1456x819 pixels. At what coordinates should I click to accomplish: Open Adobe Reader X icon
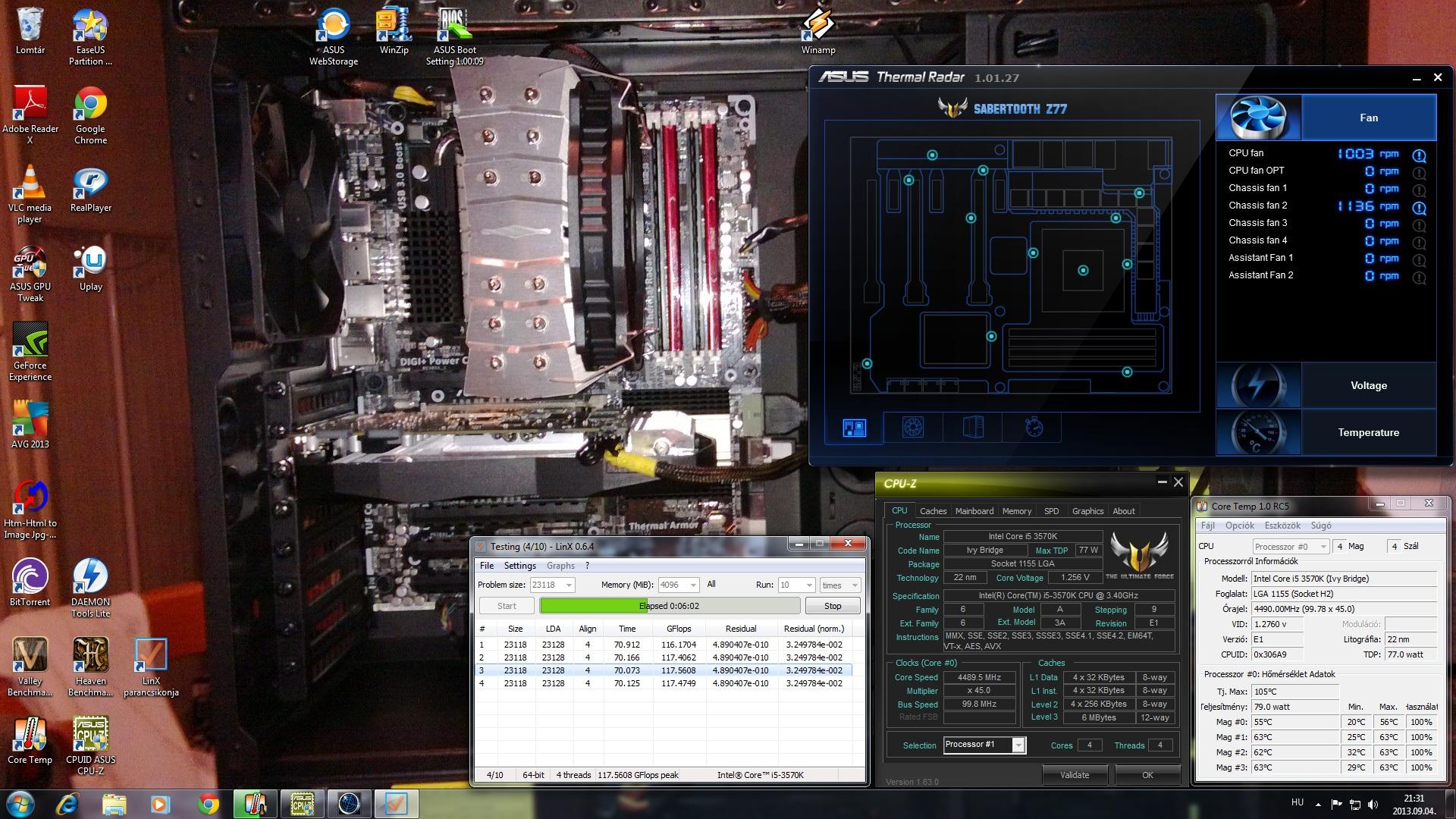pos(30,115)
